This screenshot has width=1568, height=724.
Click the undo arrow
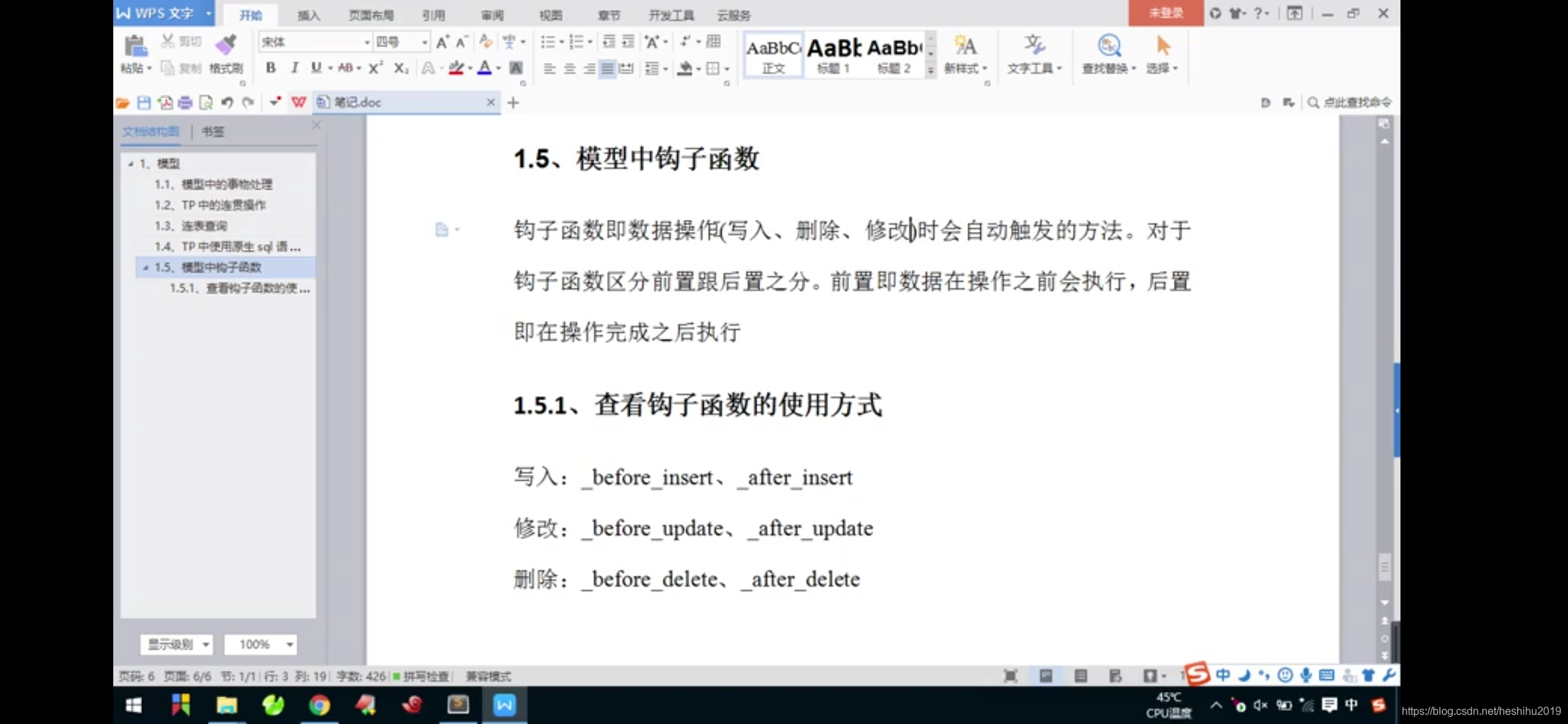coord(227,103)
